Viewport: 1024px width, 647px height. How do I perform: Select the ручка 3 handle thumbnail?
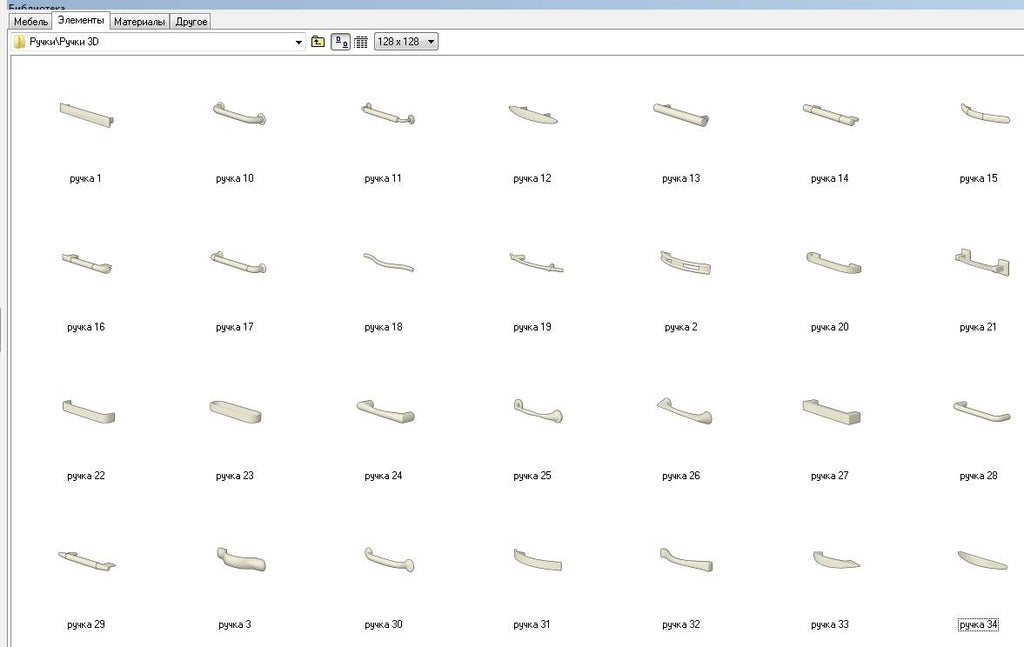tap(241, 560)
